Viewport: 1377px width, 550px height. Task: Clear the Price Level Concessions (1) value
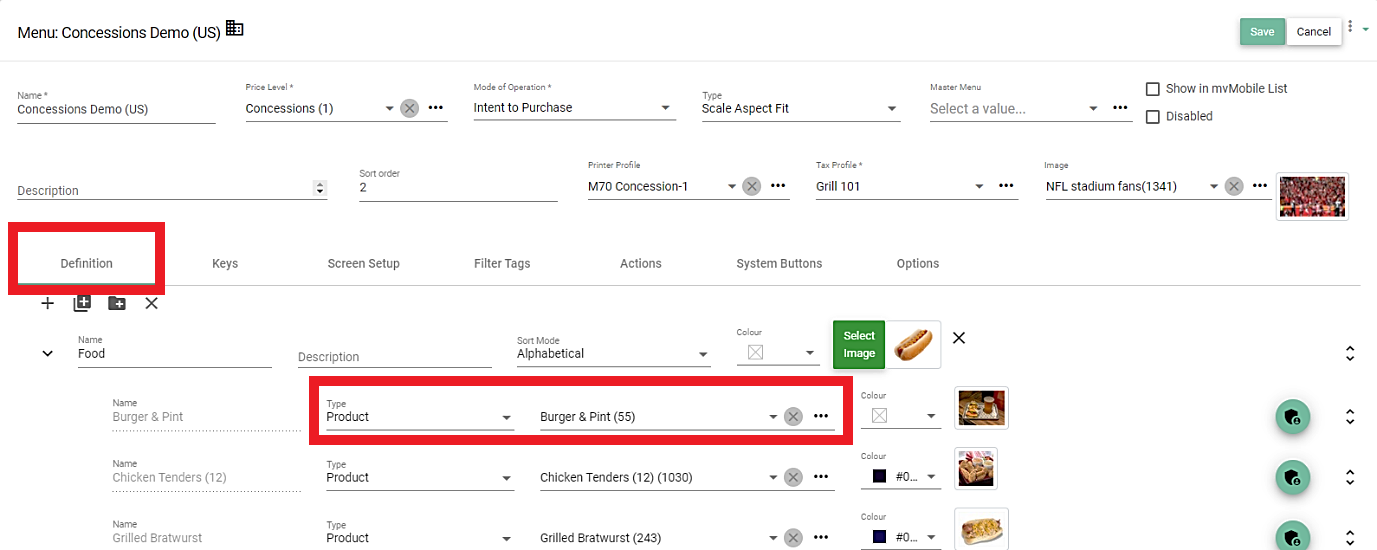click(x=409, y=108)
